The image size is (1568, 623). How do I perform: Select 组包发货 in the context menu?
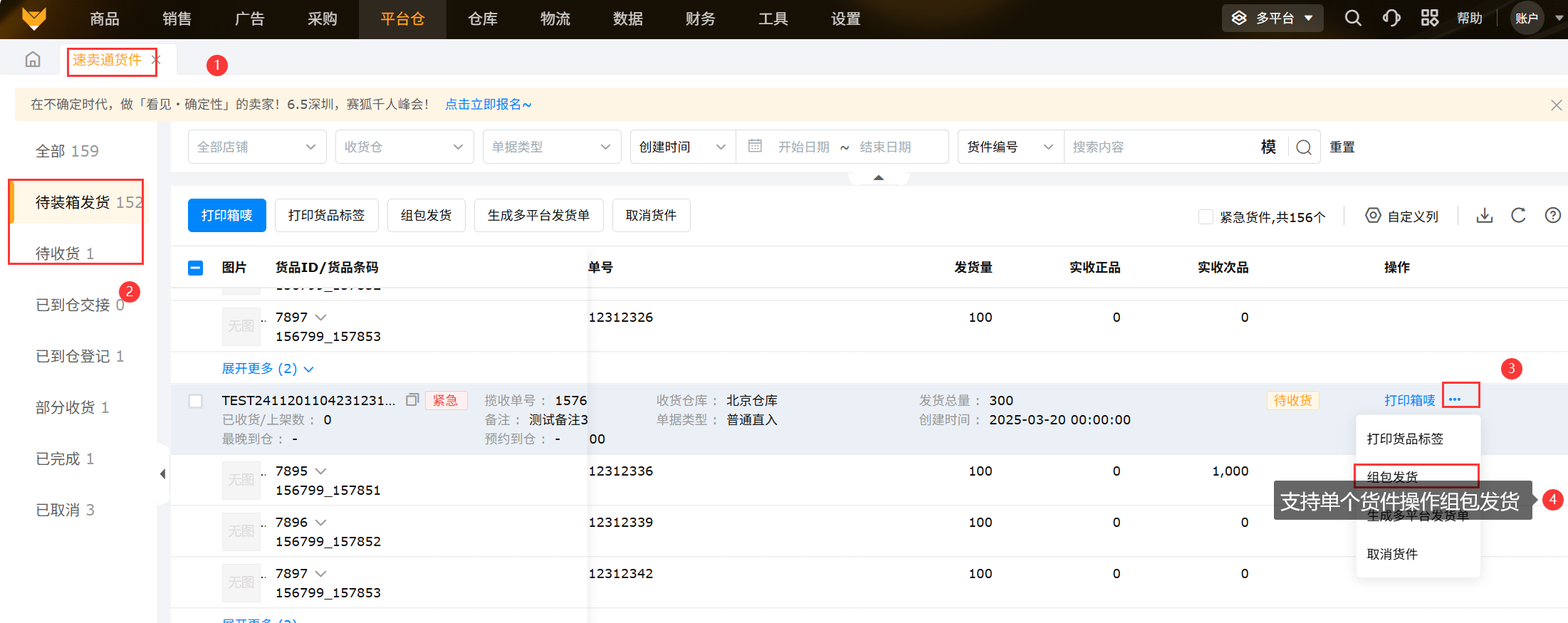1393,476
